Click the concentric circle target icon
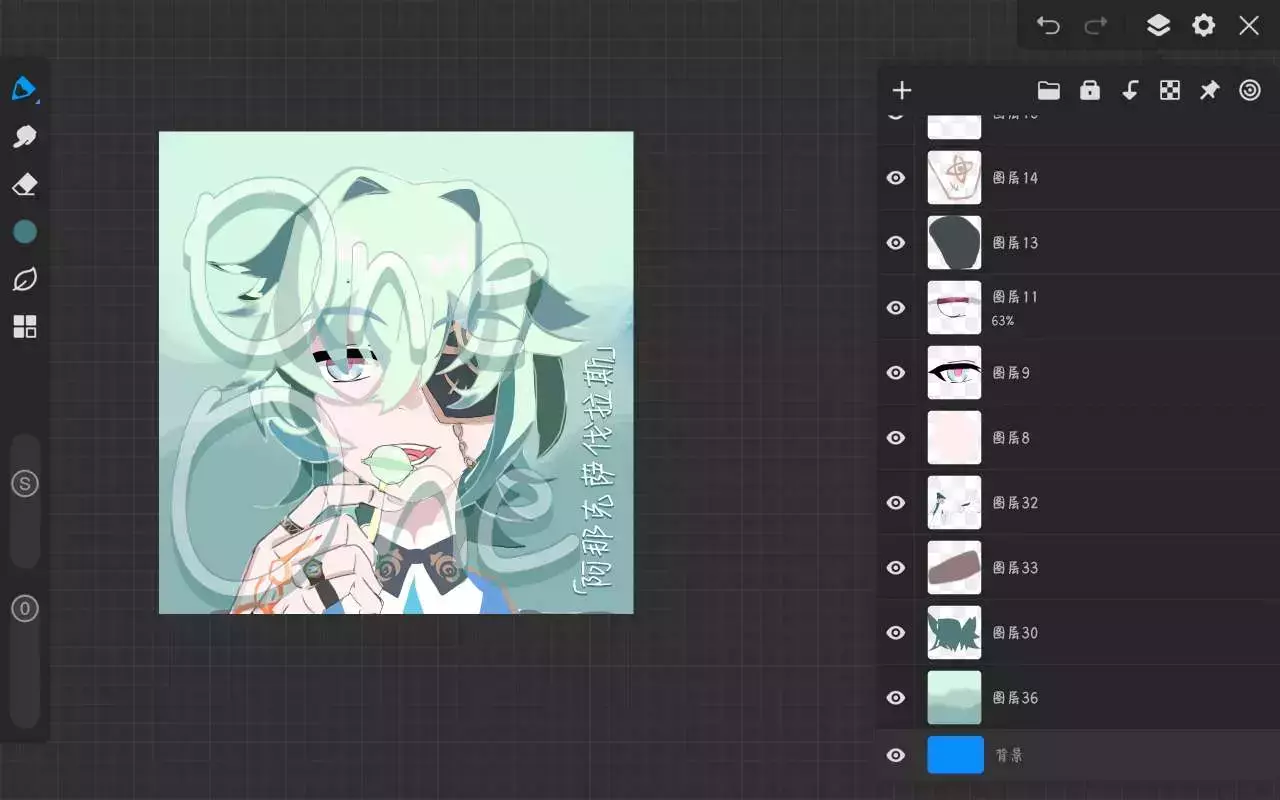 click(1250, 91)
